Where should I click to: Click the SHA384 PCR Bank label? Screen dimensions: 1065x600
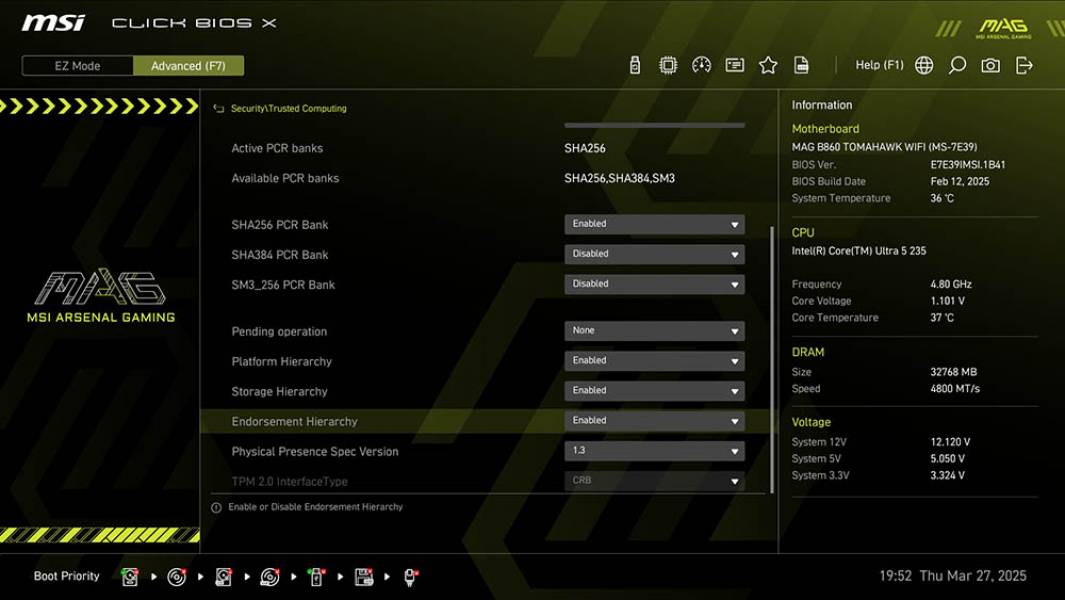click(x=280, y=255)
